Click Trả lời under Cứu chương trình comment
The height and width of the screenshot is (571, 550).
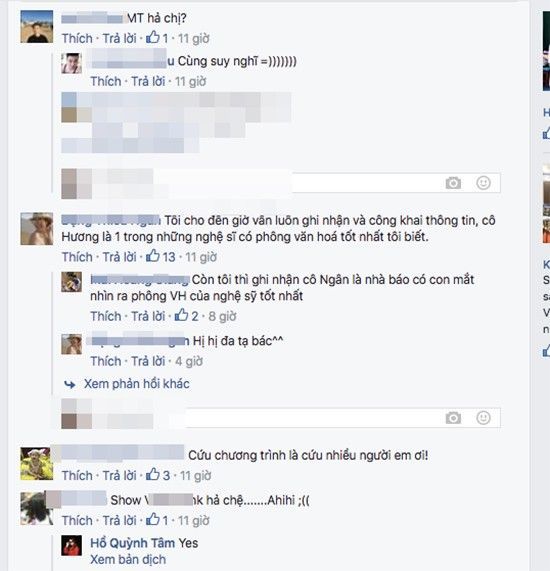pos(119,476)
